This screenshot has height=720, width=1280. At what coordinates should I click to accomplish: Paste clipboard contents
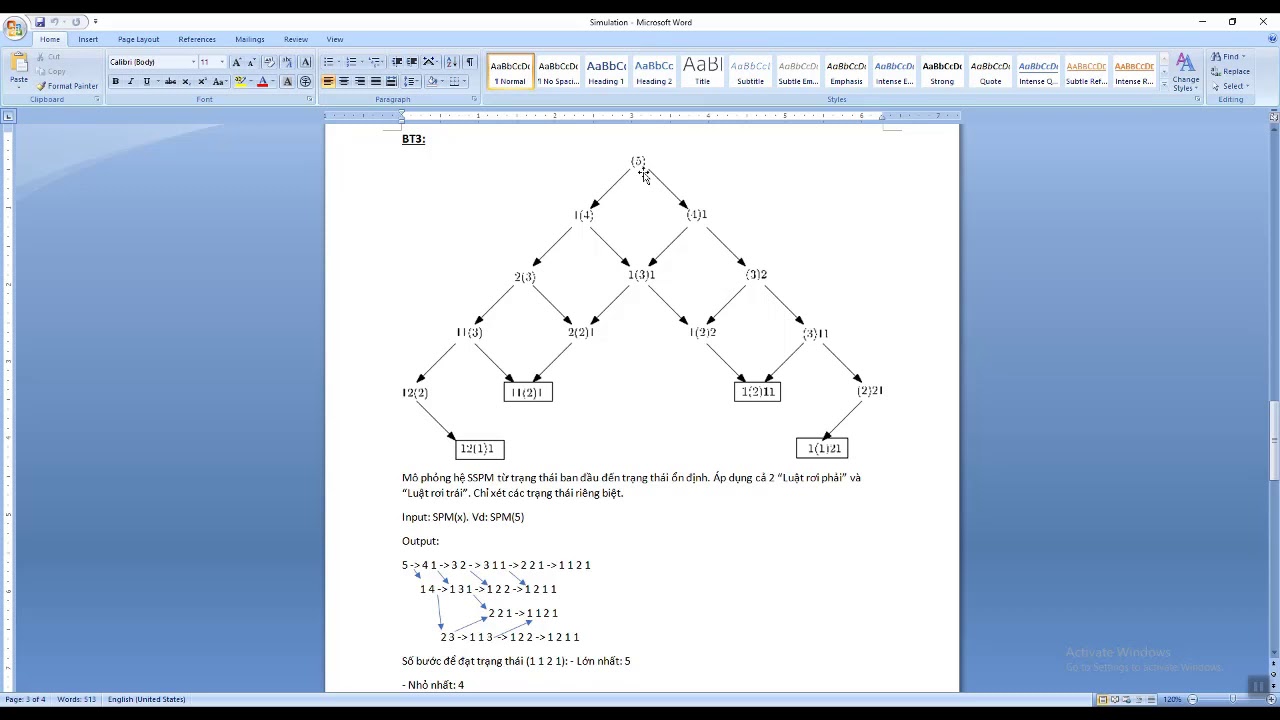point(18,69)
